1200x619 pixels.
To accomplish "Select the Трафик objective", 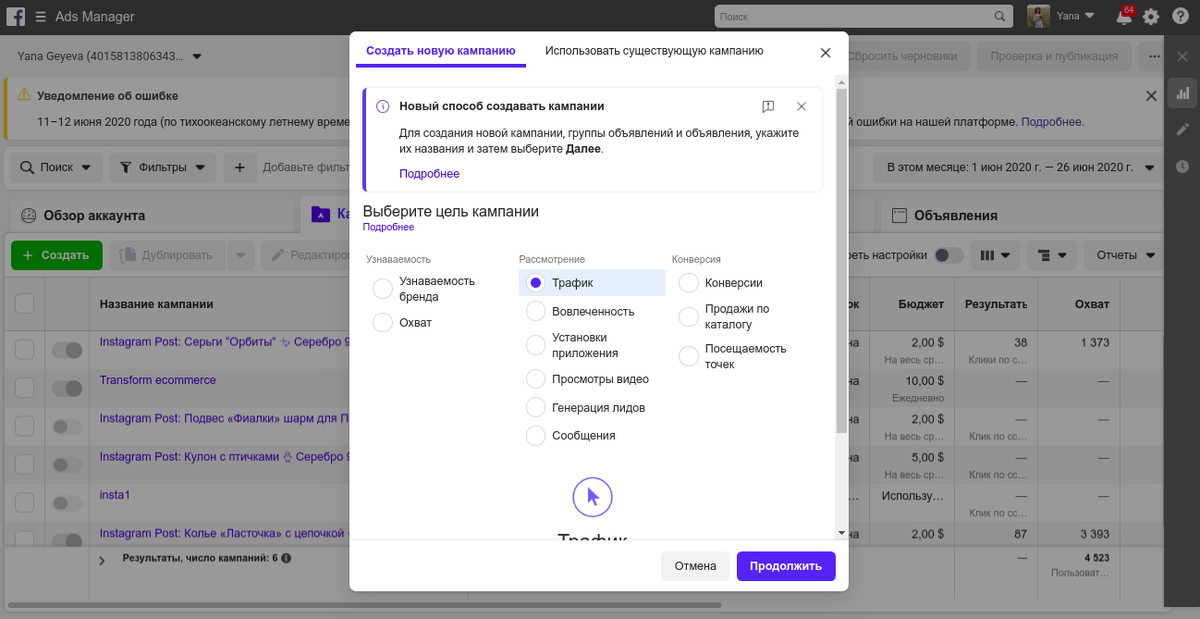I will pyautogui.click(x=592, y=283).
